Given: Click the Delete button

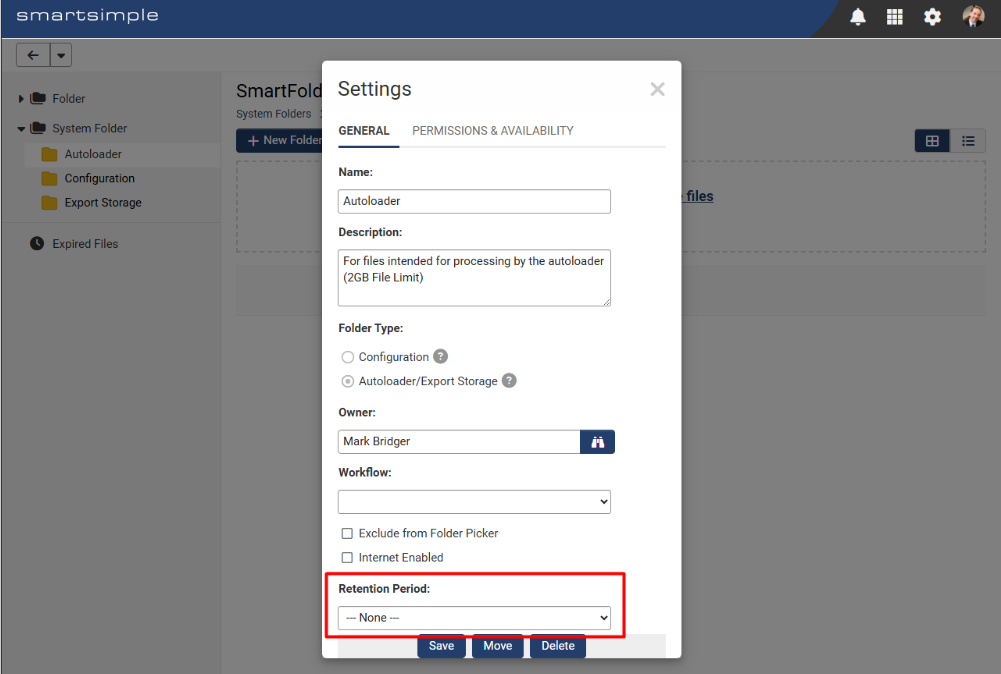Looking at the screenshot, I should coord(558,646).
